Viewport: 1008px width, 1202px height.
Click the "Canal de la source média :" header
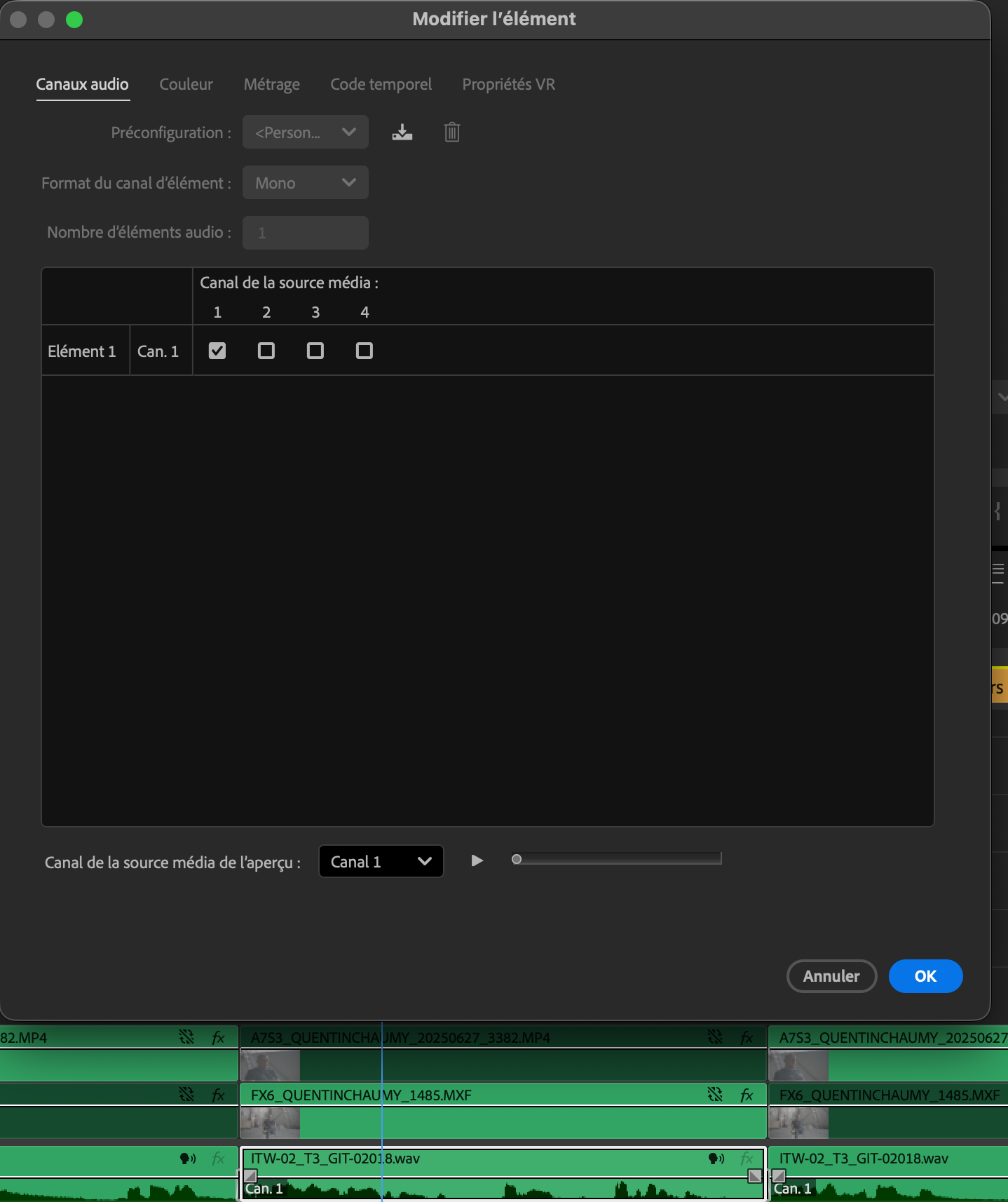click(x=289, y=283)
